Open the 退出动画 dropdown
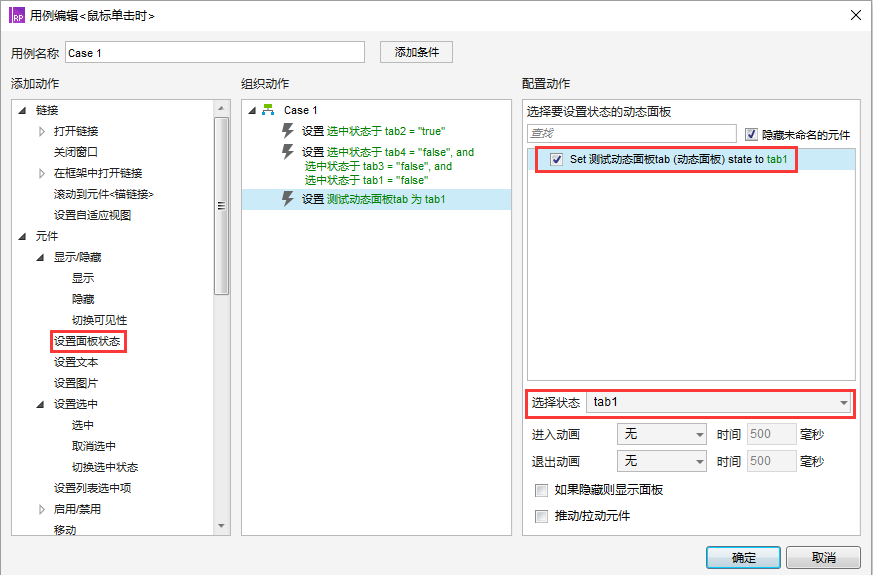 pyautogui.click(x=661, y=461)
